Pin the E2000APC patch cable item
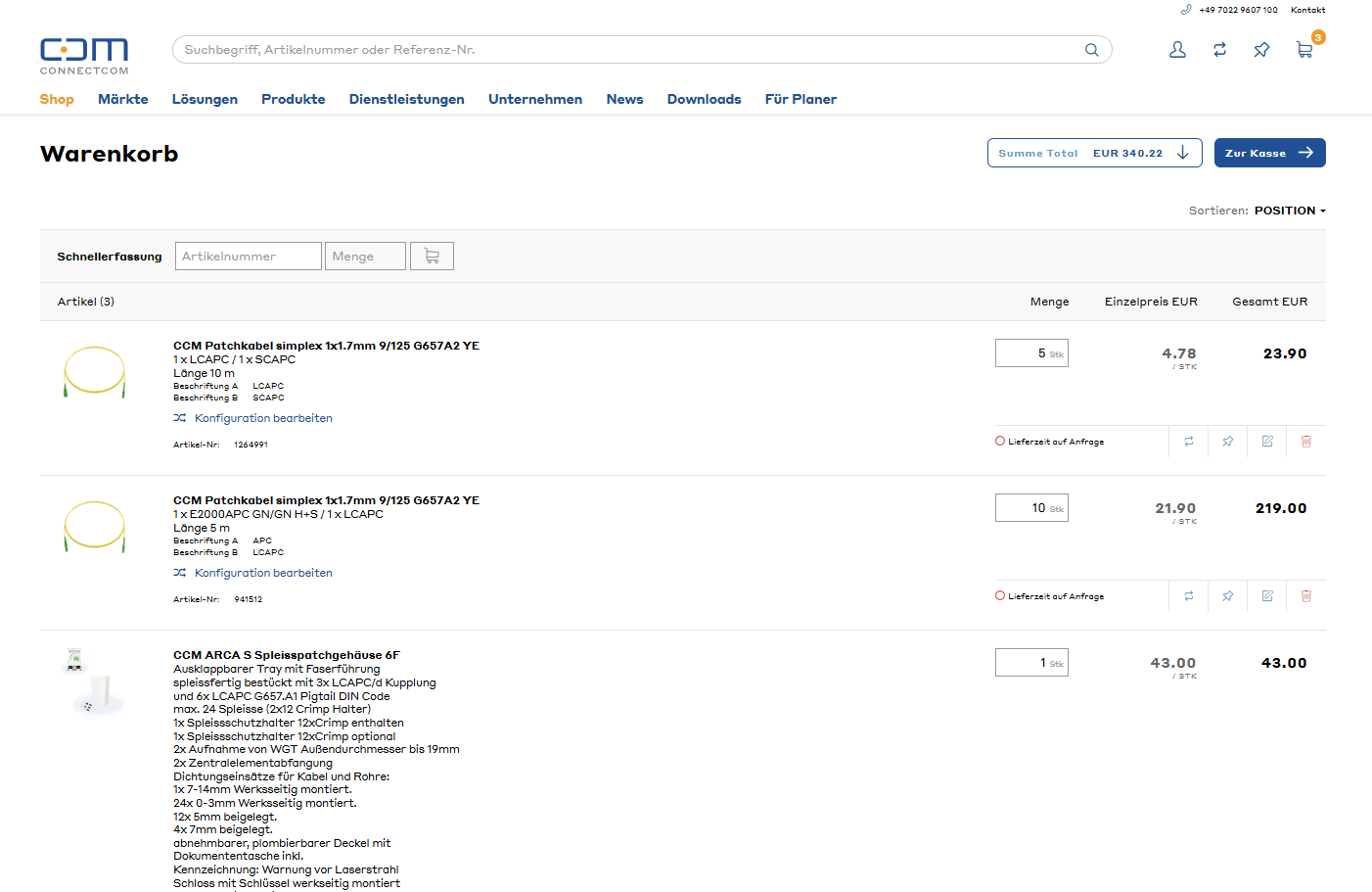The height and width of the screenshot is (892, 1372). coord(1228,596)
